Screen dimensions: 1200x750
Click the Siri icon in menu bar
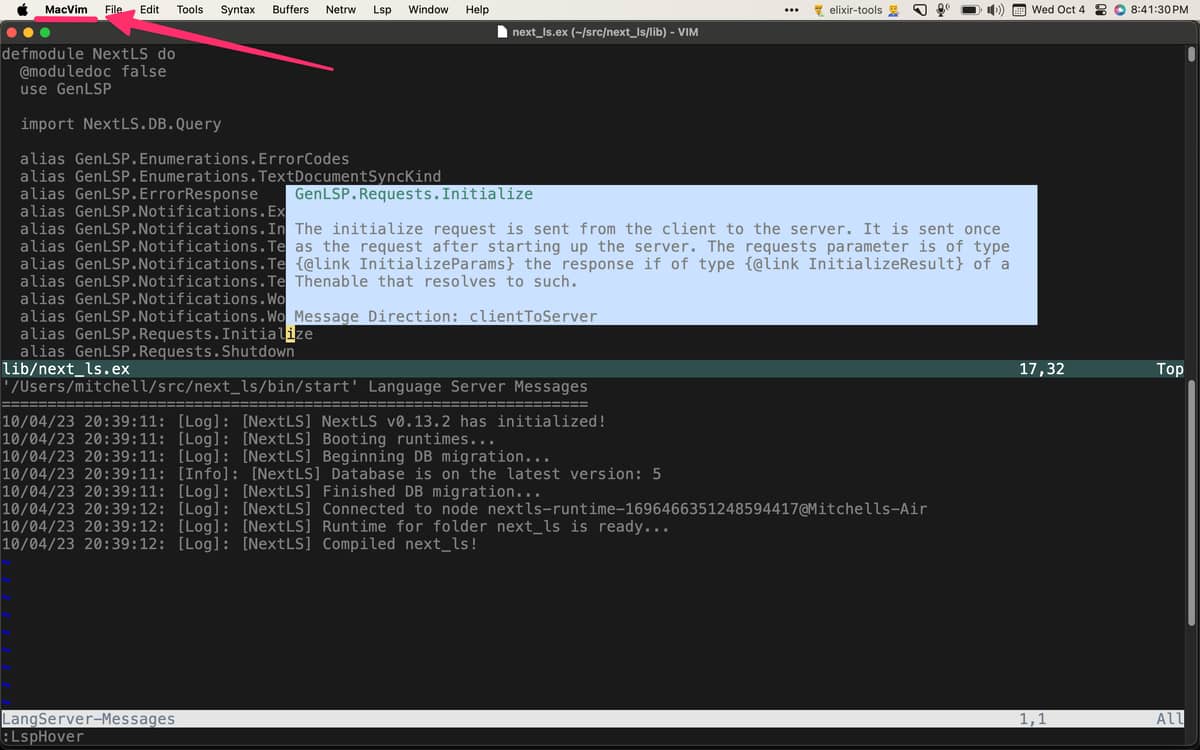(x=1120, y=10)
